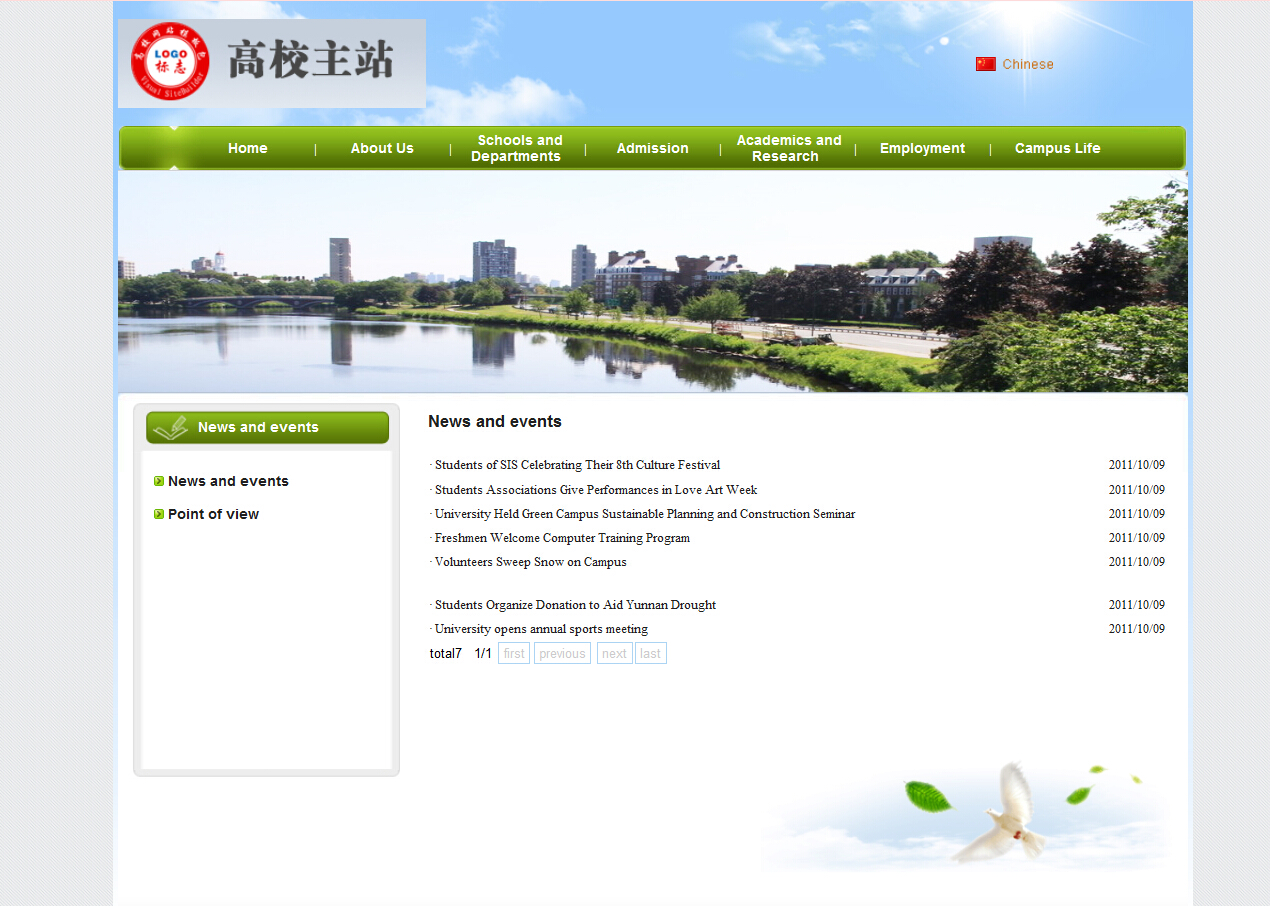This screenshot has width=1270, height=906.
Task: Open Yunnan Drought donation article
Action: point(575,605)
